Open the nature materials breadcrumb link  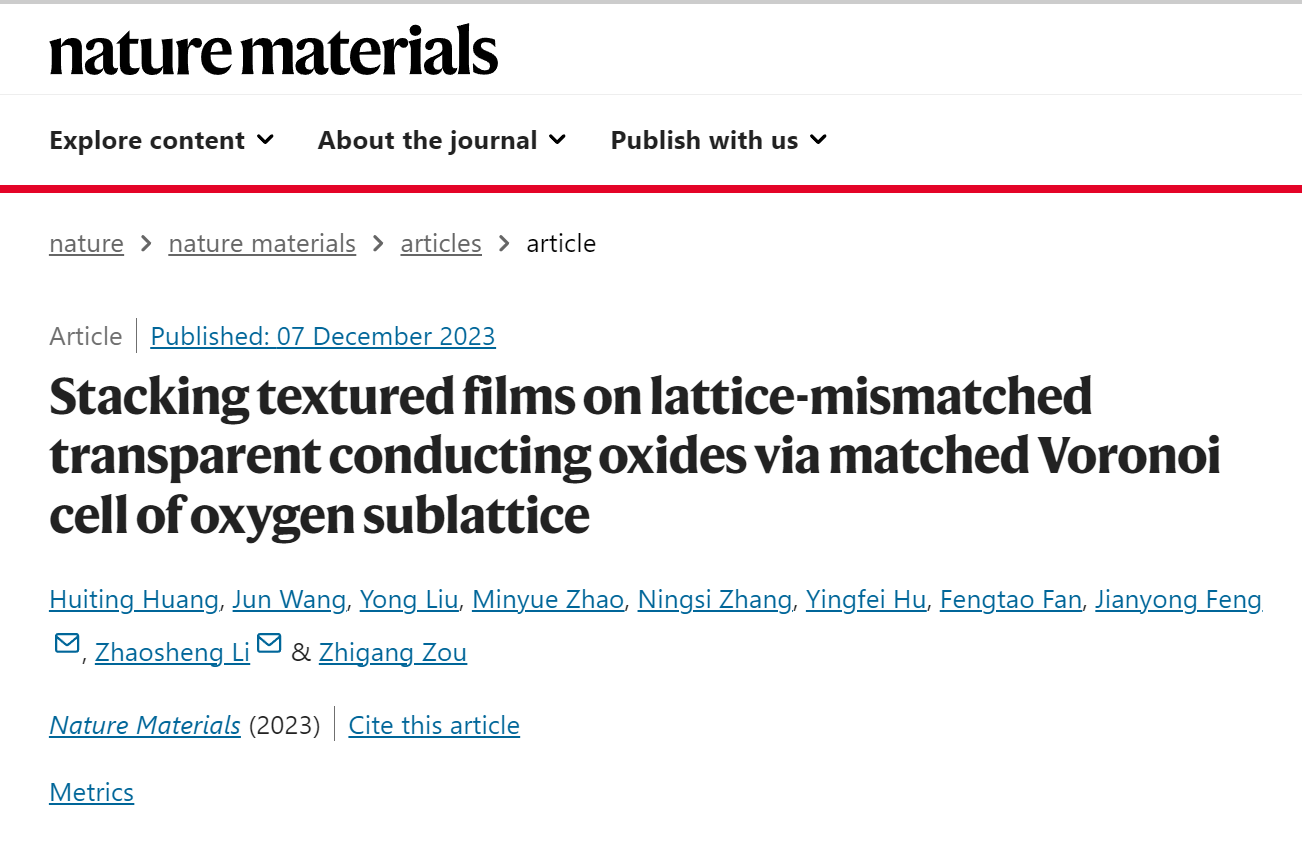262,244
